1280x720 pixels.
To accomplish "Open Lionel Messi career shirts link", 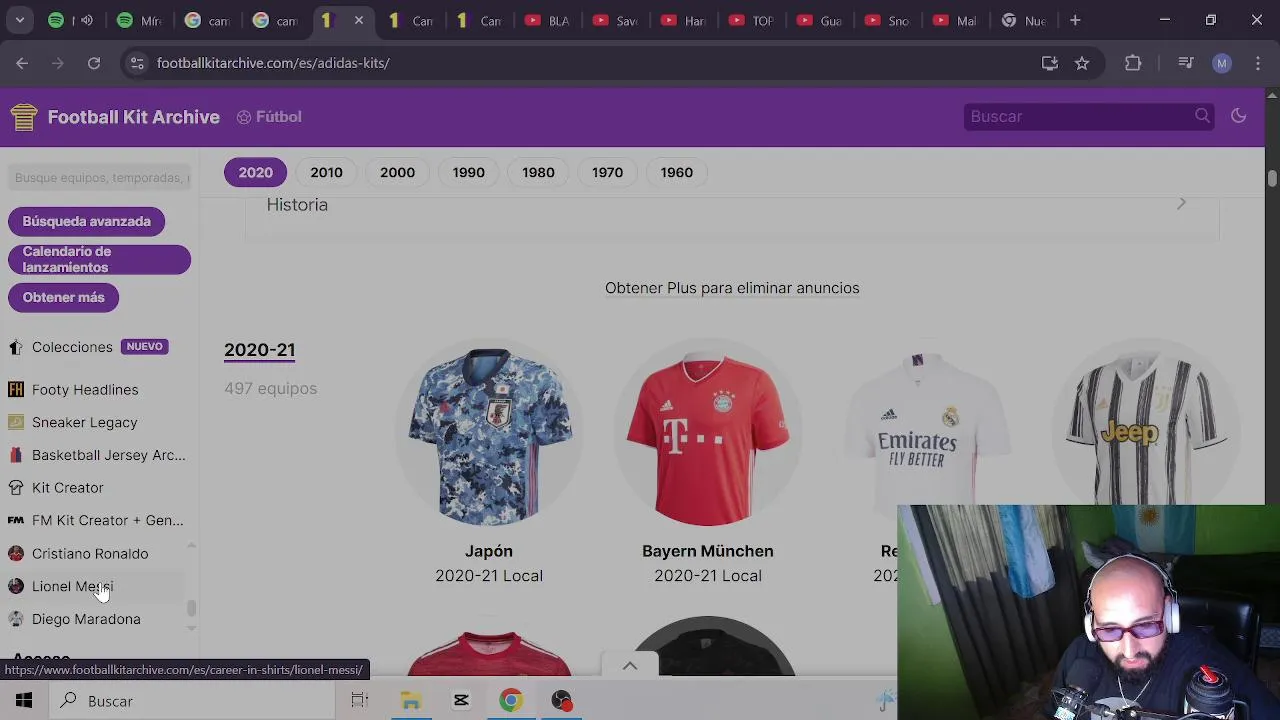I will coord(72,586).
